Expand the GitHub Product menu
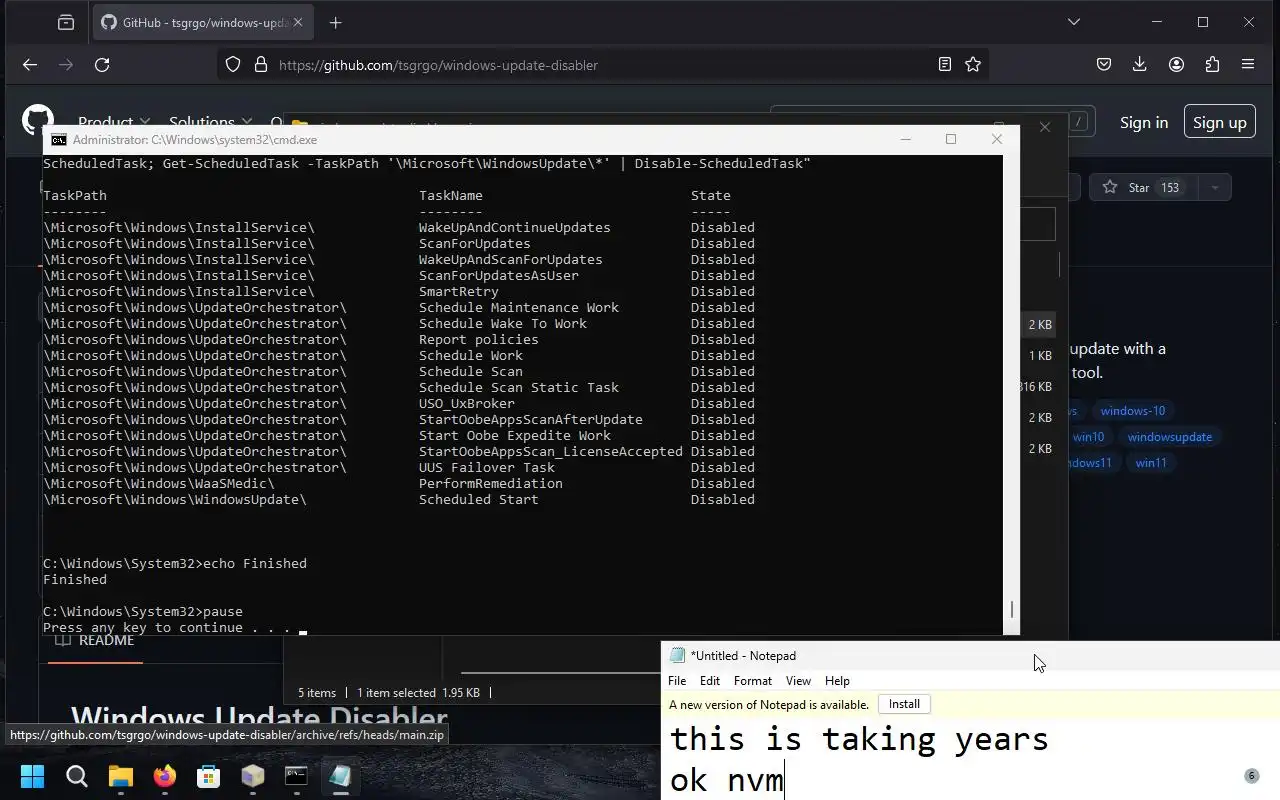 [114, 122]
